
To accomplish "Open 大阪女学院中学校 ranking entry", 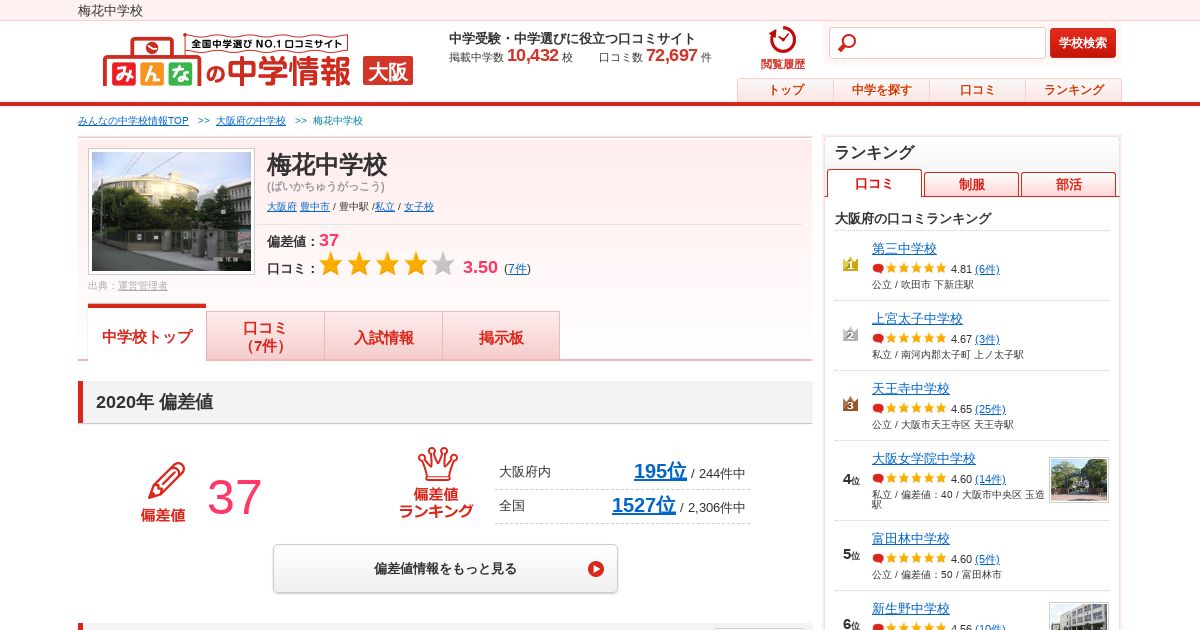I will pyautogui.click(x=924, y=458).
